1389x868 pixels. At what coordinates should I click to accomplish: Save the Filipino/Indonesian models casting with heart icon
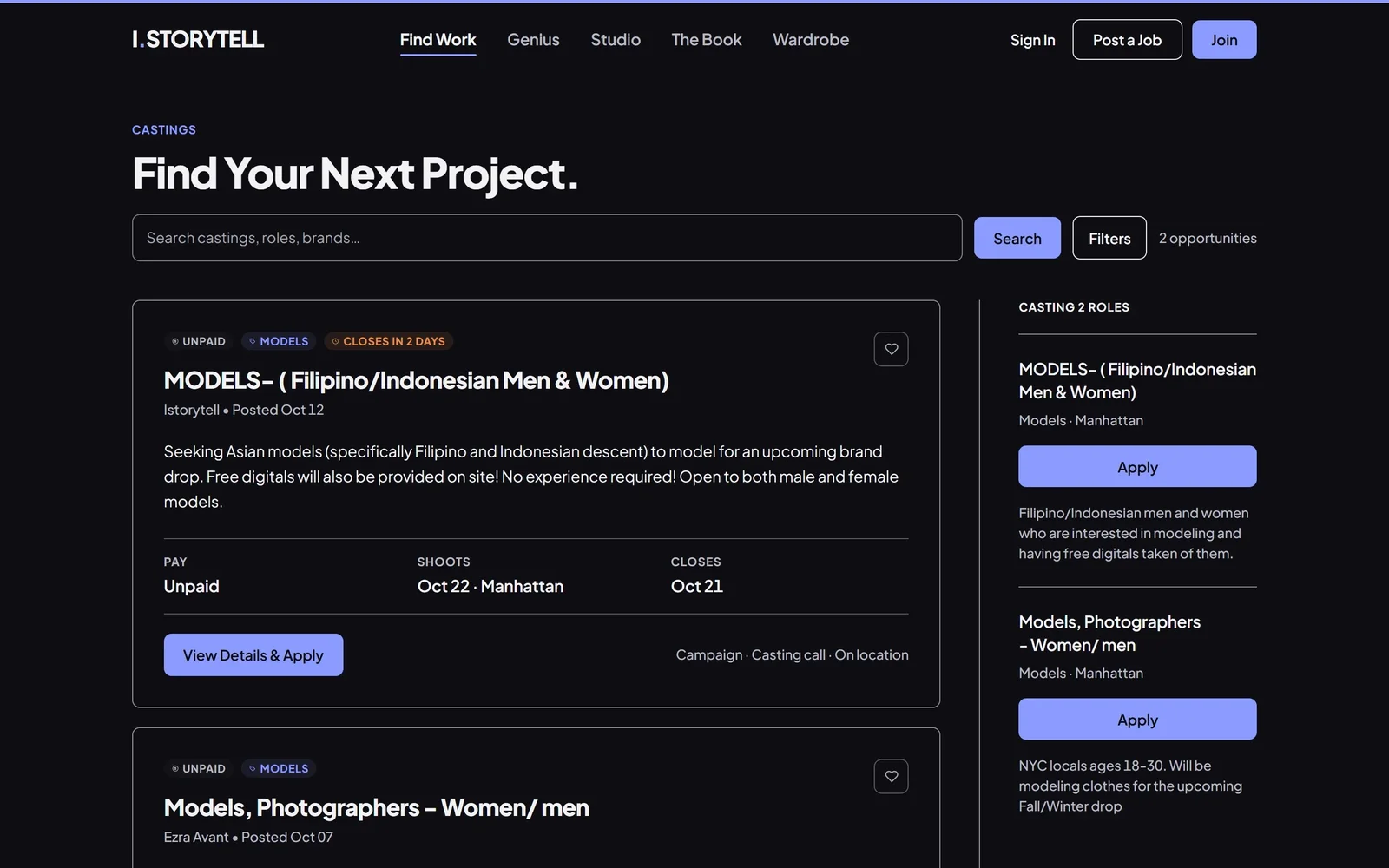coord(891,349)
